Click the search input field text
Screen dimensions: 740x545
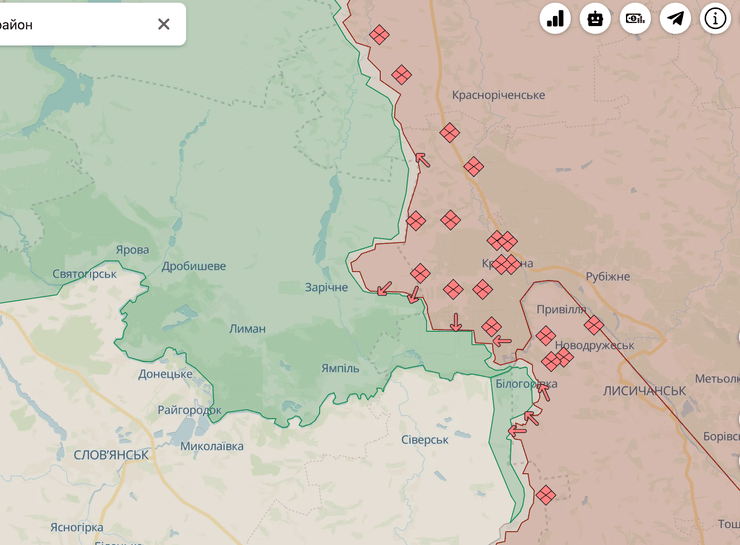click(60, 24)
